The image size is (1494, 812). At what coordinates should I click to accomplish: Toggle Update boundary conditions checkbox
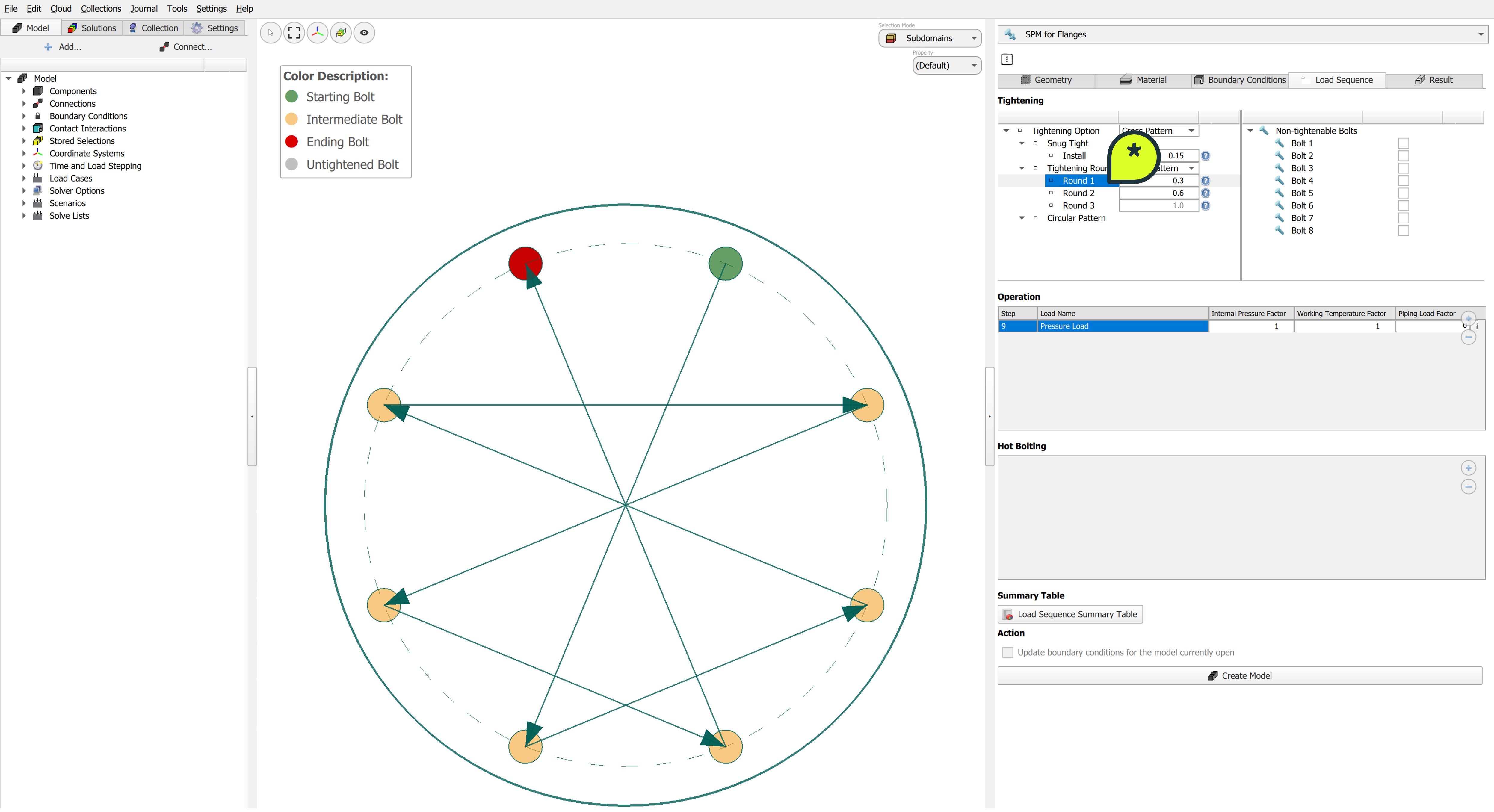[x=1008, y=652]
